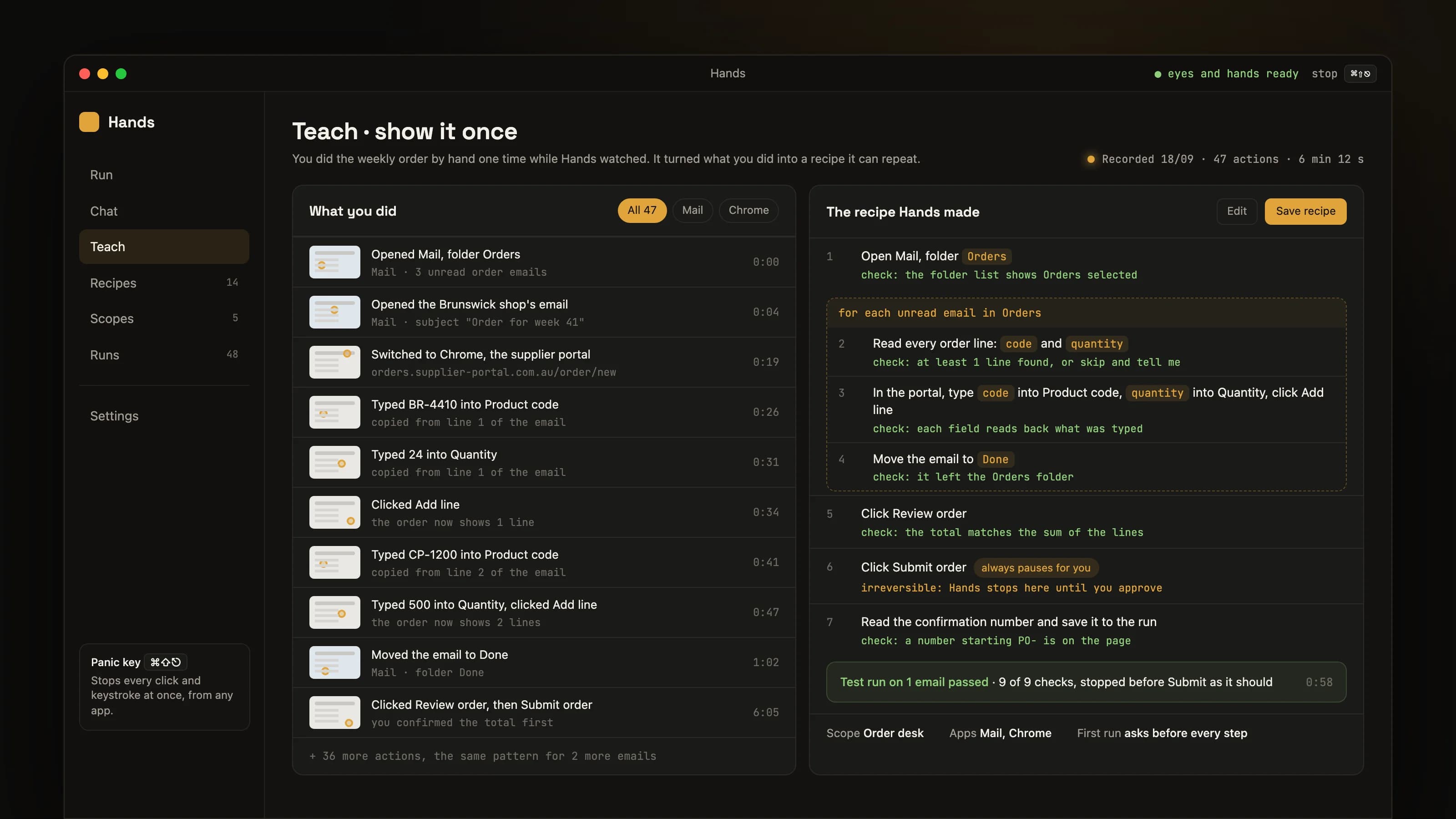Viewport: 1456px width, 819px height.
Task: Click the stop shortcut key badge
Action: coord(1360,73)
